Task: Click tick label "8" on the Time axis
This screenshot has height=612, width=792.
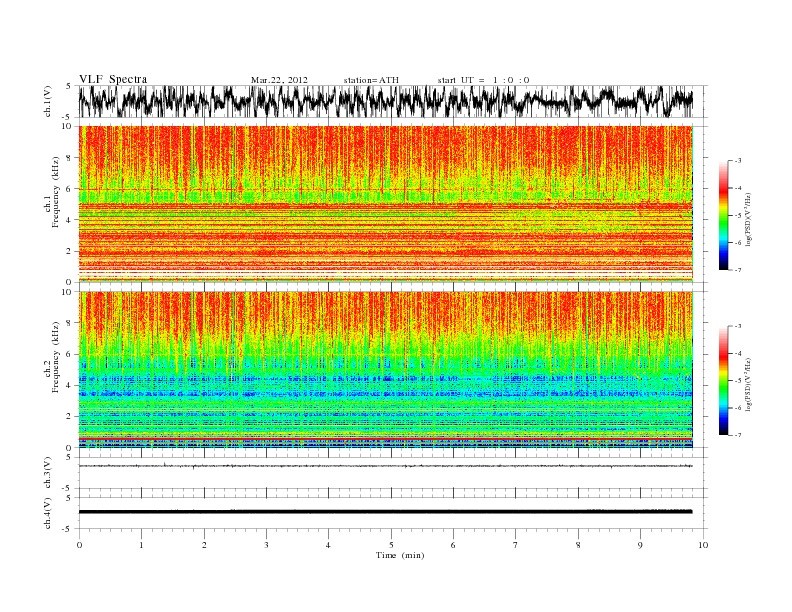Action: tap(578, 545)
